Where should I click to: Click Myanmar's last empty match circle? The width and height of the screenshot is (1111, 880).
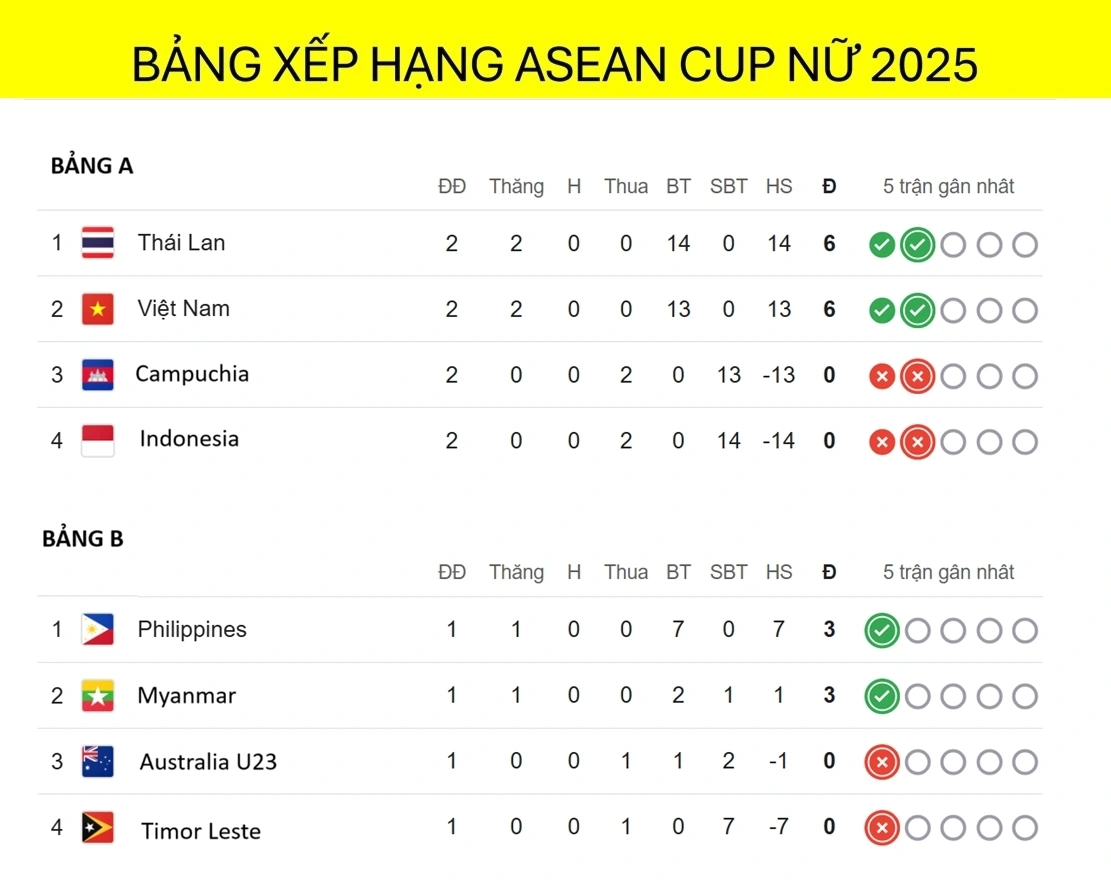coord(1025,696)
